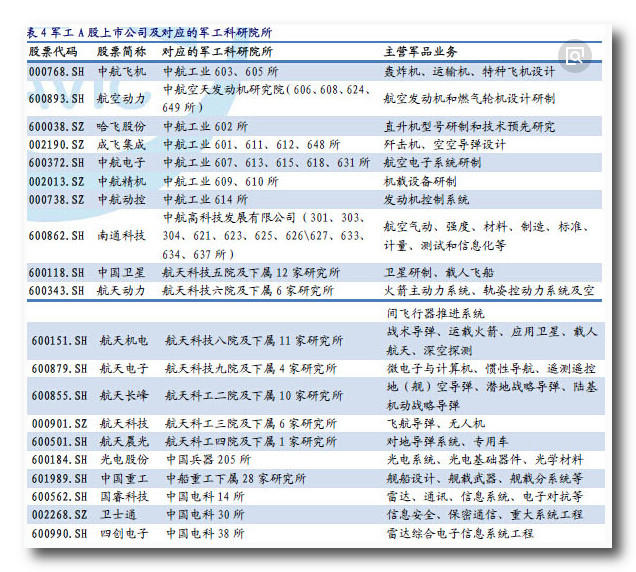The image size is (636, 572).
Task: Click the 主营军品业务 column header
Action: 421,51
